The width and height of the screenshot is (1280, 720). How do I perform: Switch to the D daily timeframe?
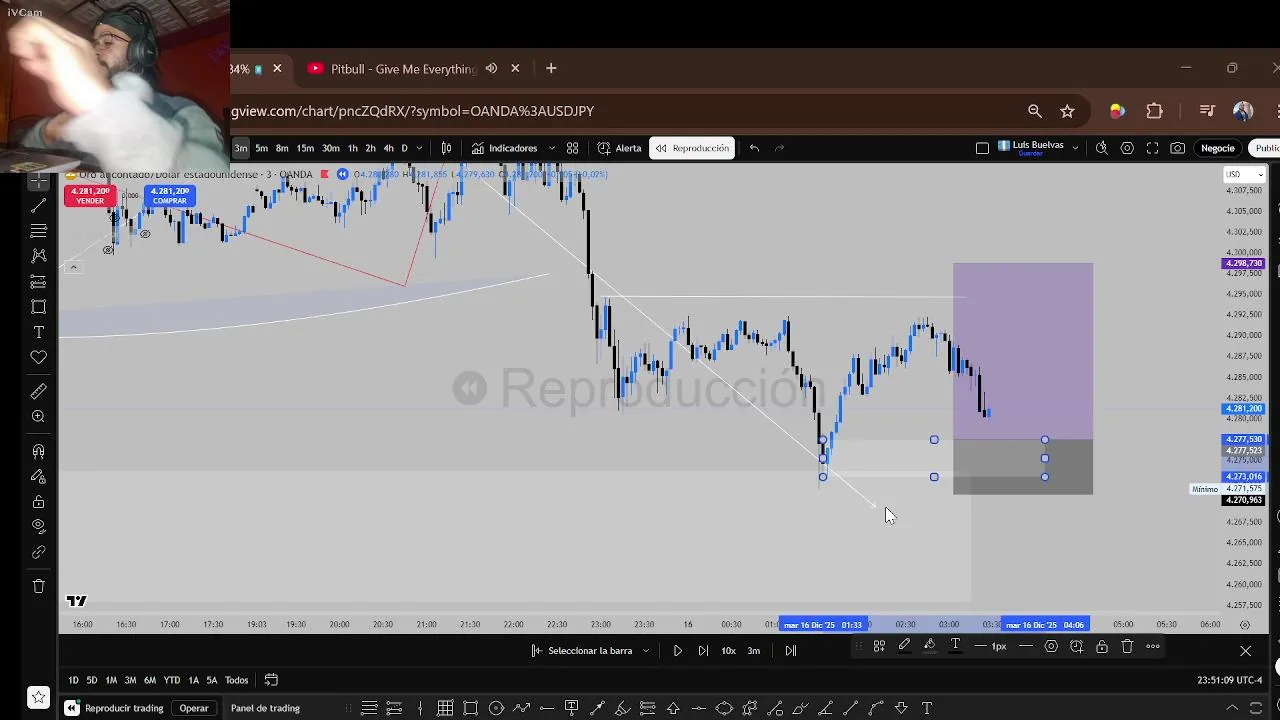pyautogui.click(x=404, y=148)
